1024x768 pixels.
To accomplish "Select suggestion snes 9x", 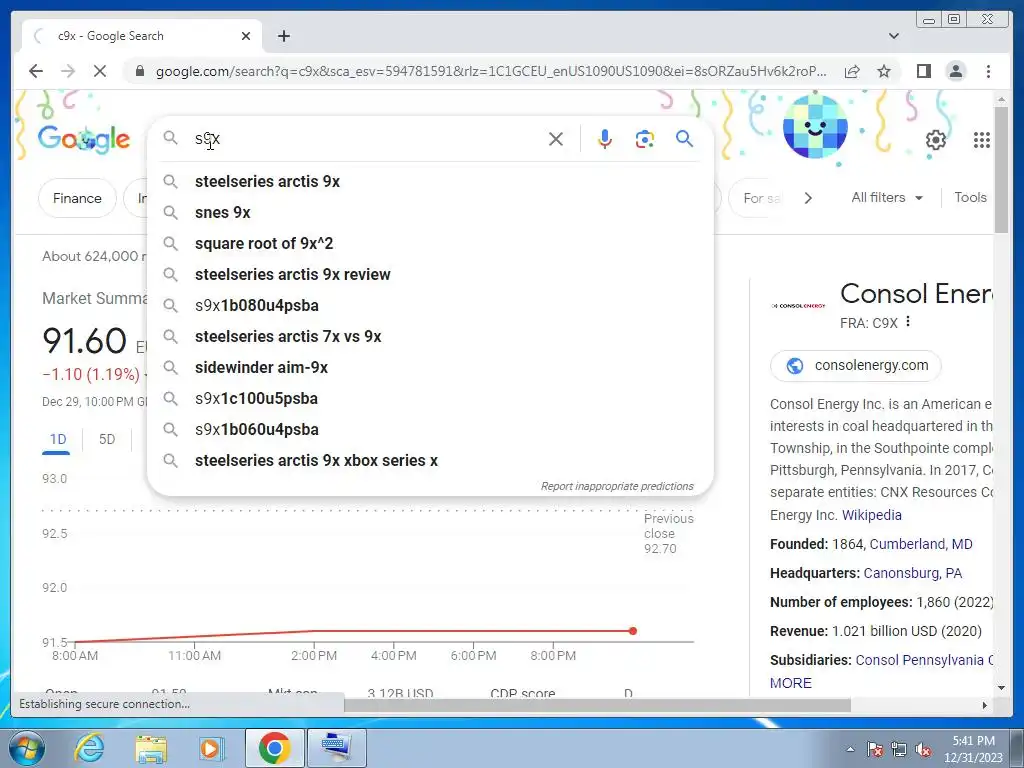I will (x=430, y=212).
